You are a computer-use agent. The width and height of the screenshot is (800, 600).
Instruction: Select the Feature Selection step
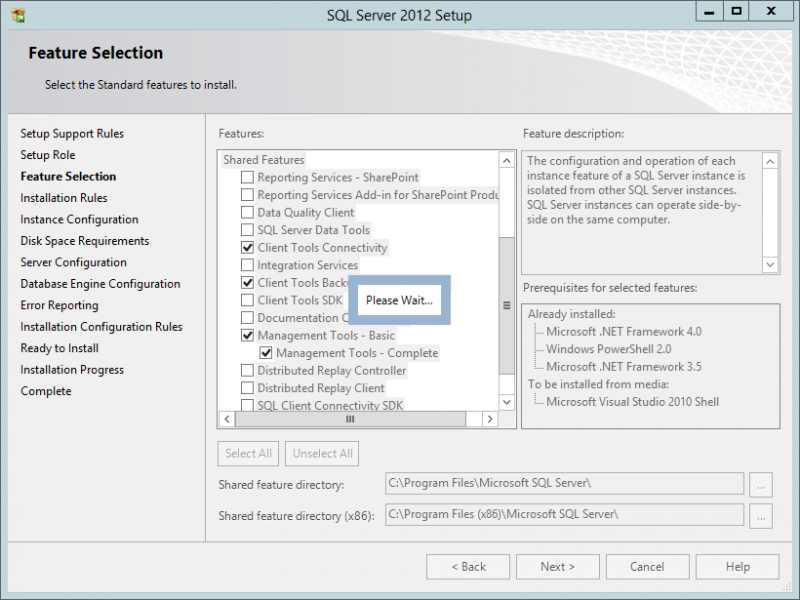pos(68,177)
